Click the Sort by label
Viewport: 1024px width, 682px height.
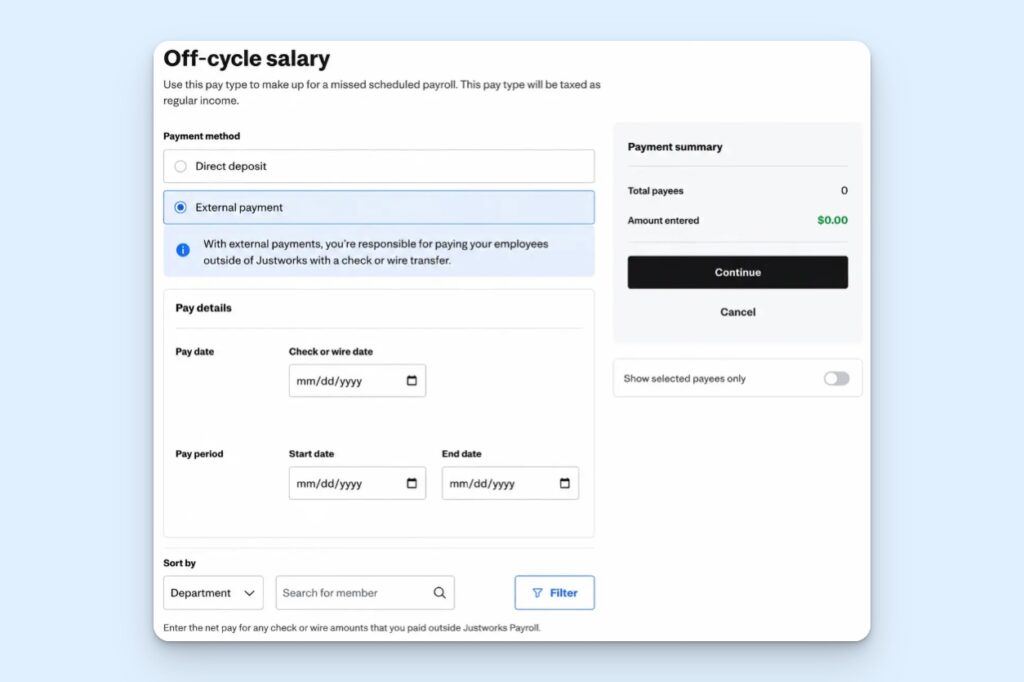(x=180, y=563)
